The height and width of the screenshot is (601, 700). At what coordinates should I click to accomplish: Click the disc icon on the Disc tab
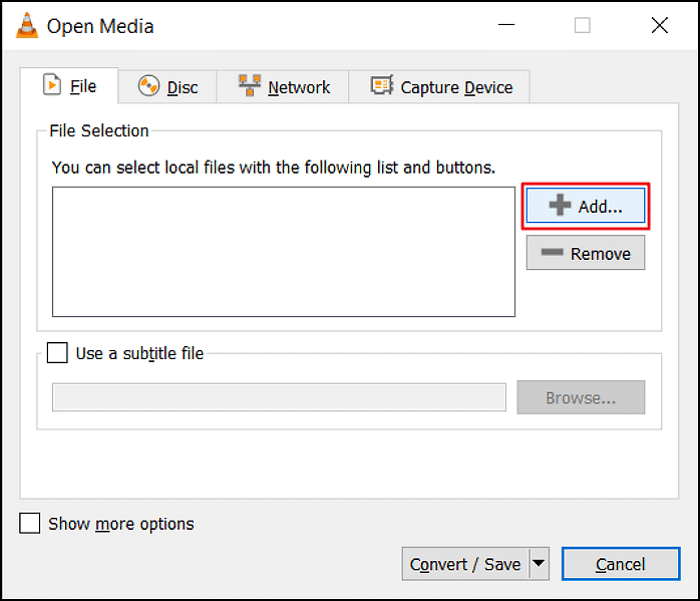tap(149, 87)
